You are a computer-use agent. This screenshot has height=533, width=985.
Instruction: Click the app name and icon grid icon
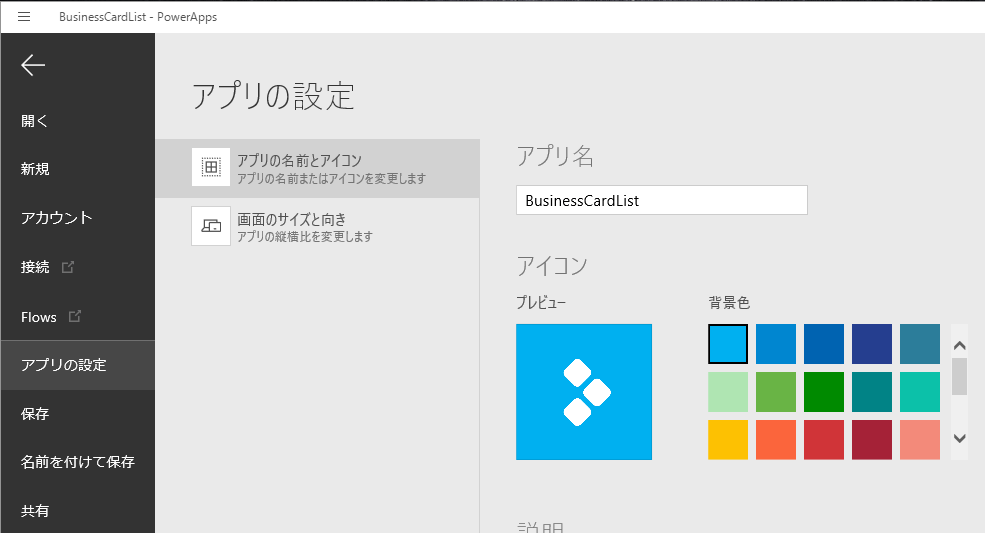tap(211, 167)
